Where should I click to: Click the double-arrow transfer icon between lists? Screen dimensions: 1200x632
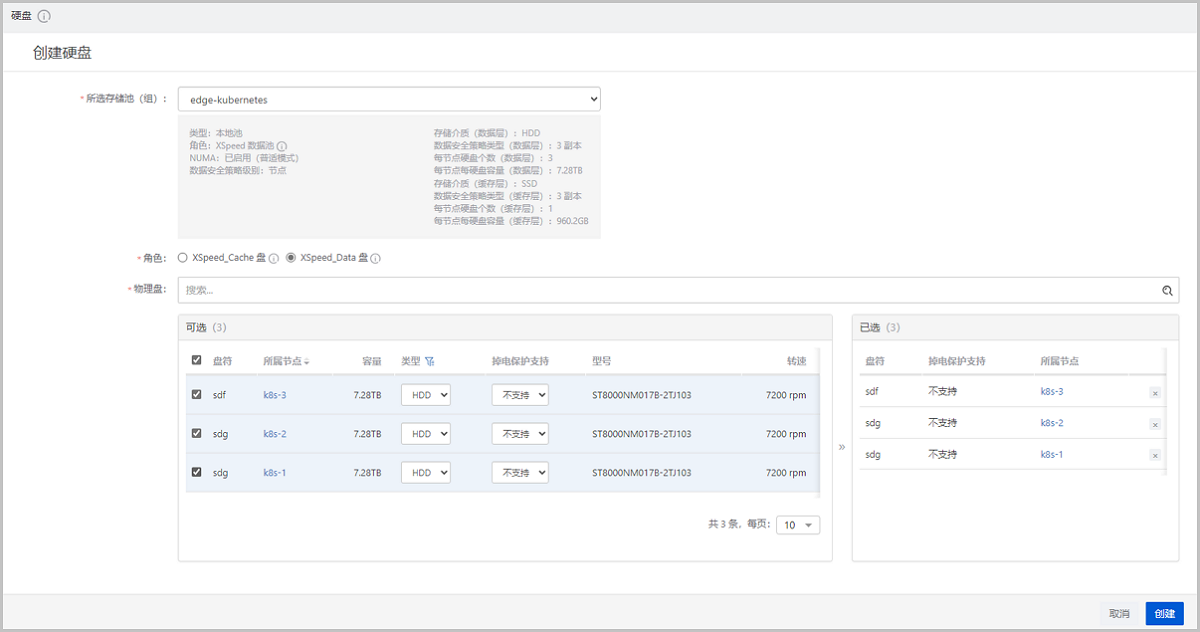842,447
